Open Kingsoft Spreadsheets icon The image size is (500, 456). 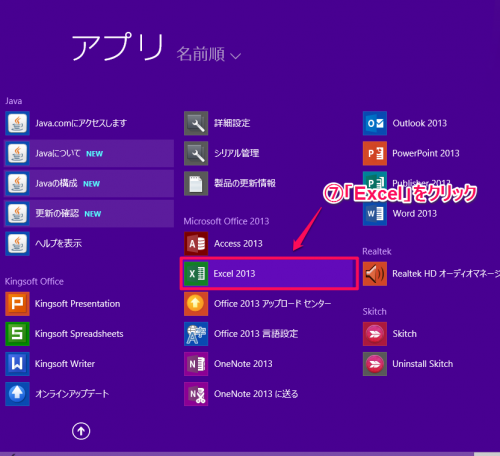17,334
